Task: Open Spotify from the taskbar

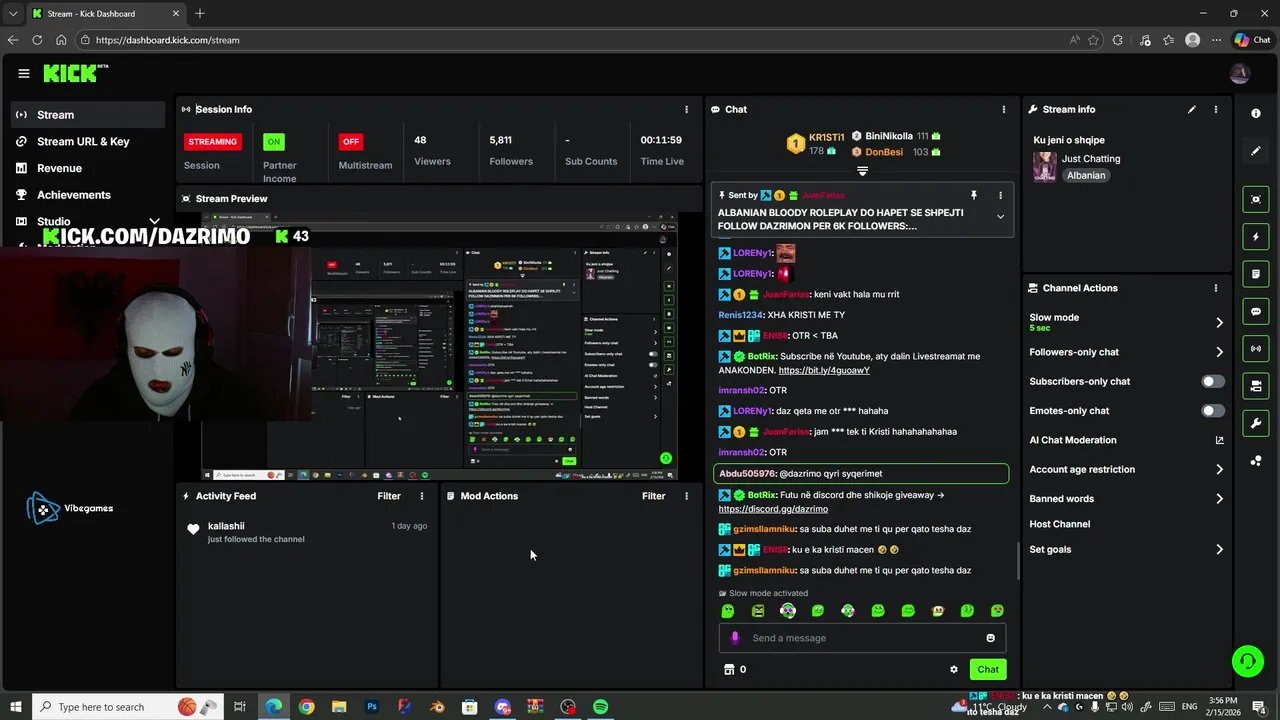Action: (600, 707)
